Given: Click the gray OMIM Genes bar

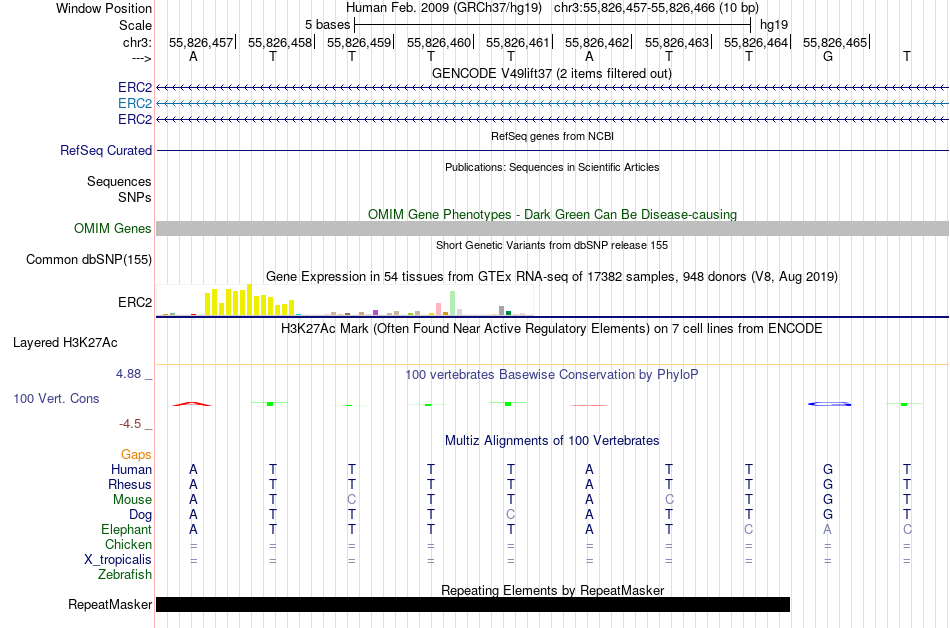Looking at the screenshot, I should pyautogui.click(x=552, y=228).
